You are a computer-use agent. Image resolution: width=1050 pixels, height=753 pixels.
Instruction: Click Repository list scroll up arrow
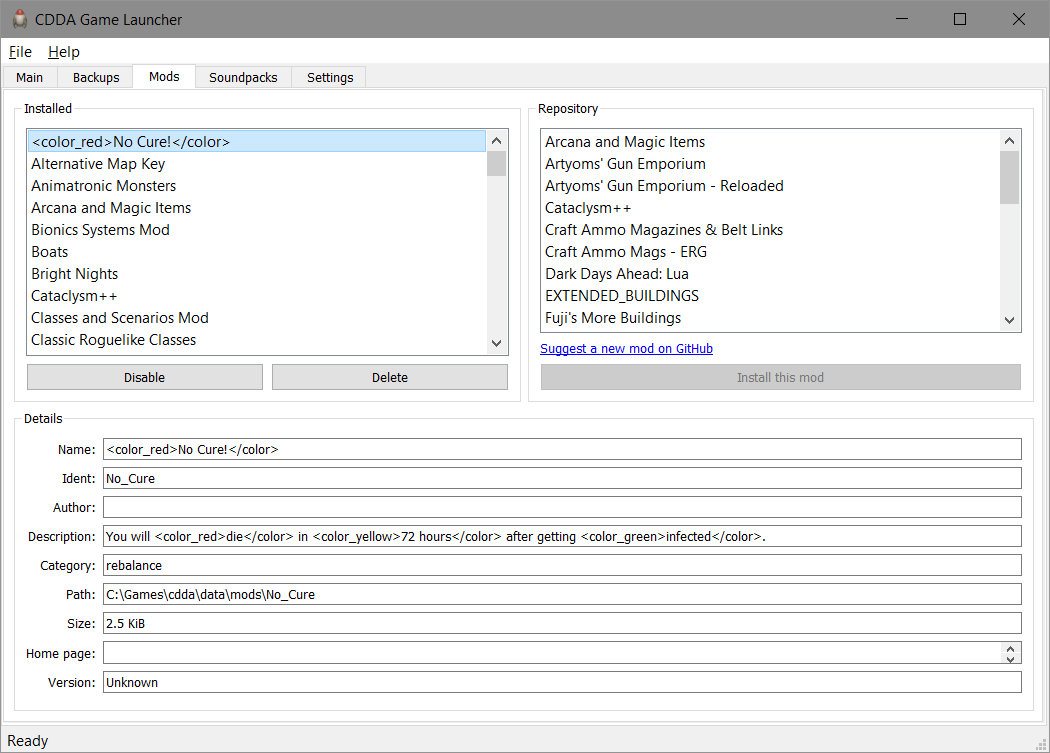[1010, 141]
